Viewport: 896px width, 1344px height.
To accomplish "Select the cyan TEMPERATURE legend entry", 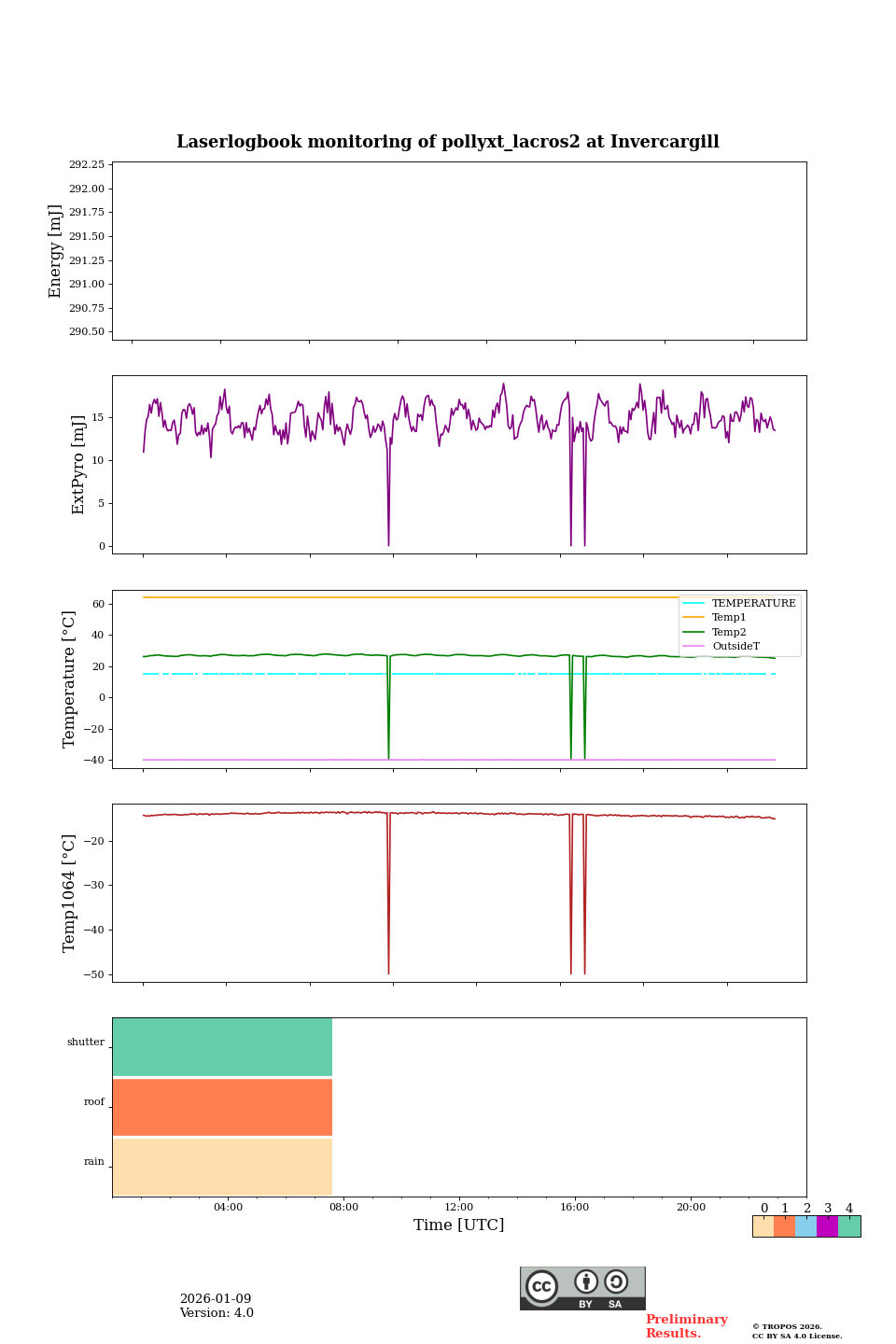I will tap(753, 603).
